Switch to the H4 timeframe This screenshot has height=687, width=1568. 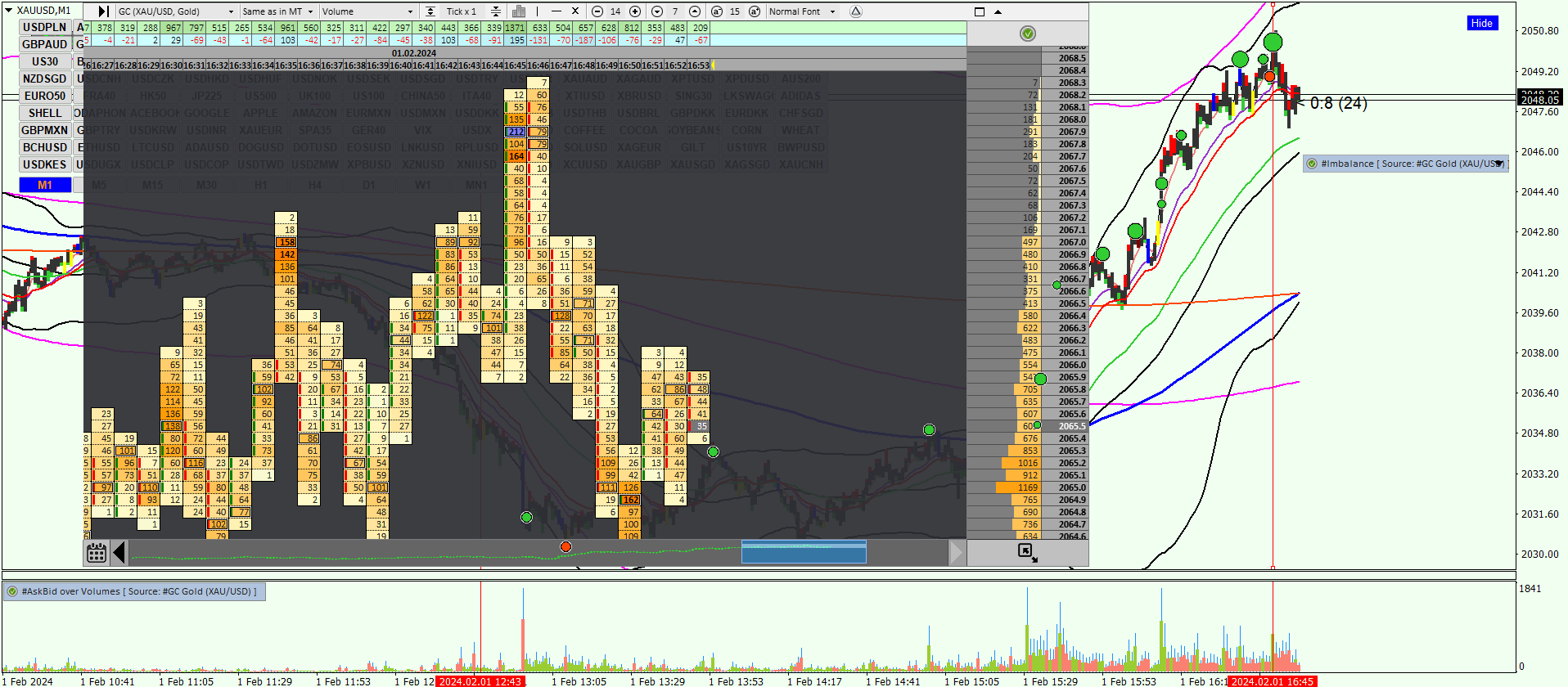(x=314, y=185)
